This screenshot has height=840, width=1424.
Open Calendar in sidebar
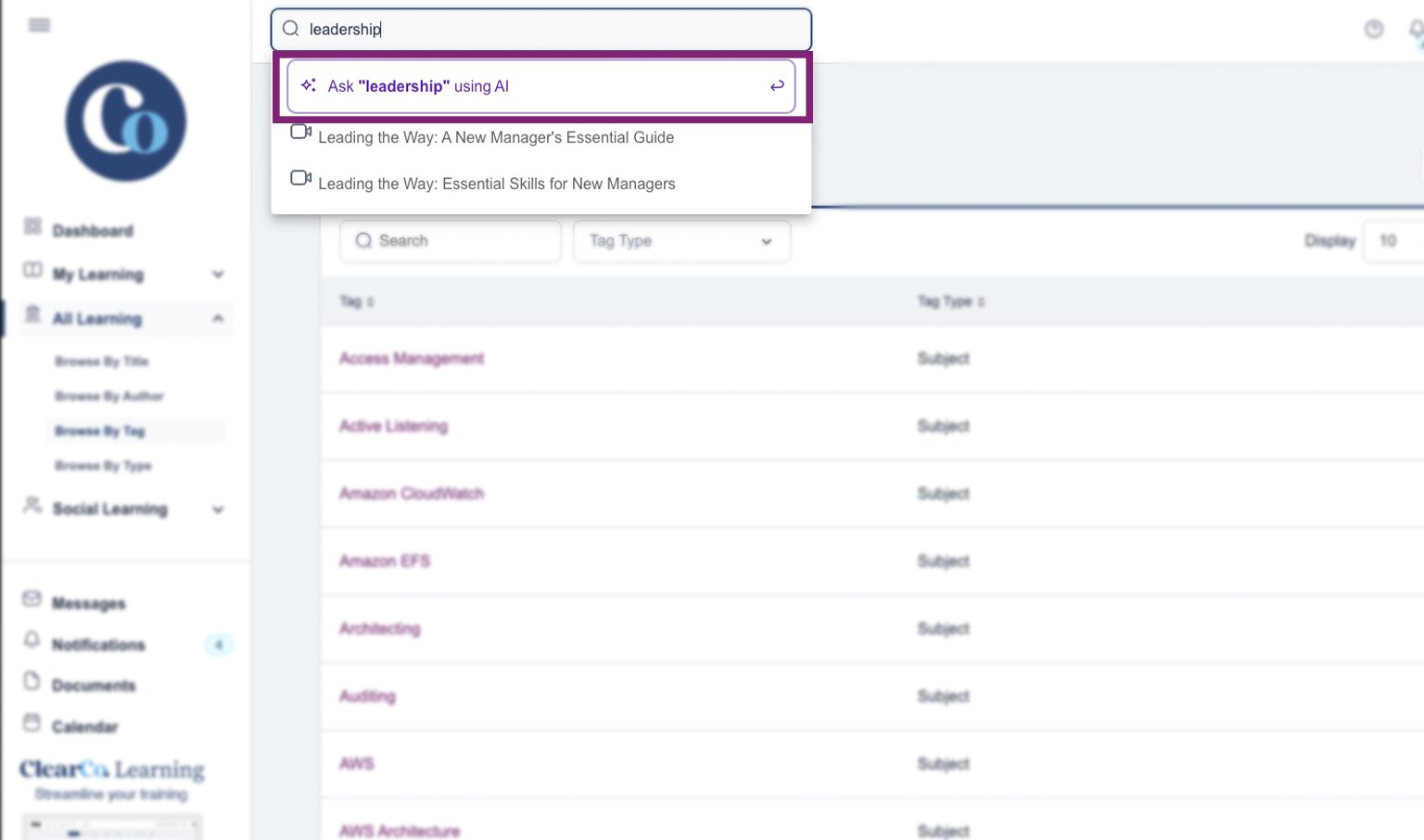(x=85, y=727)
